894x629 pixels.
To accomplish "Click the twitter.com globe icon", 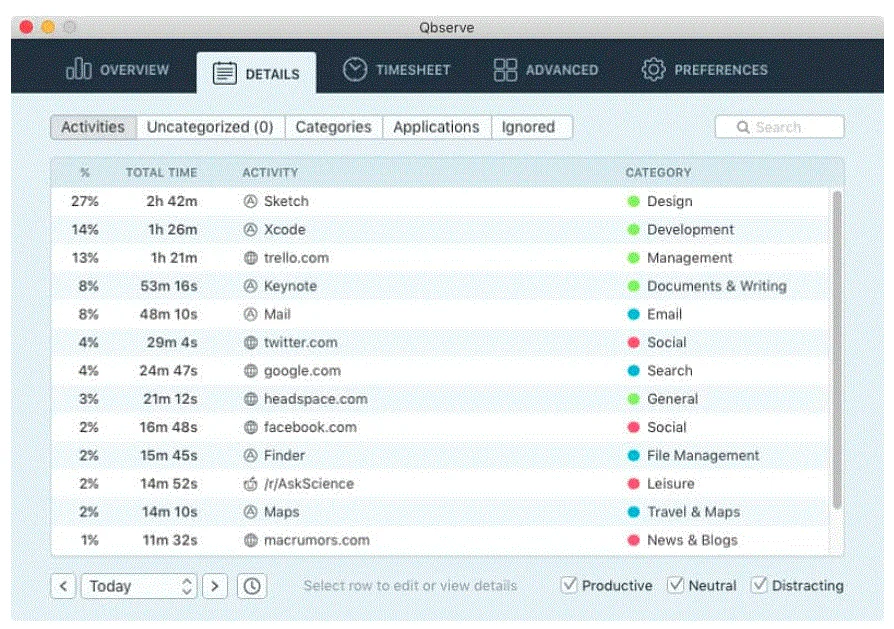I will (x=250, y=342).
